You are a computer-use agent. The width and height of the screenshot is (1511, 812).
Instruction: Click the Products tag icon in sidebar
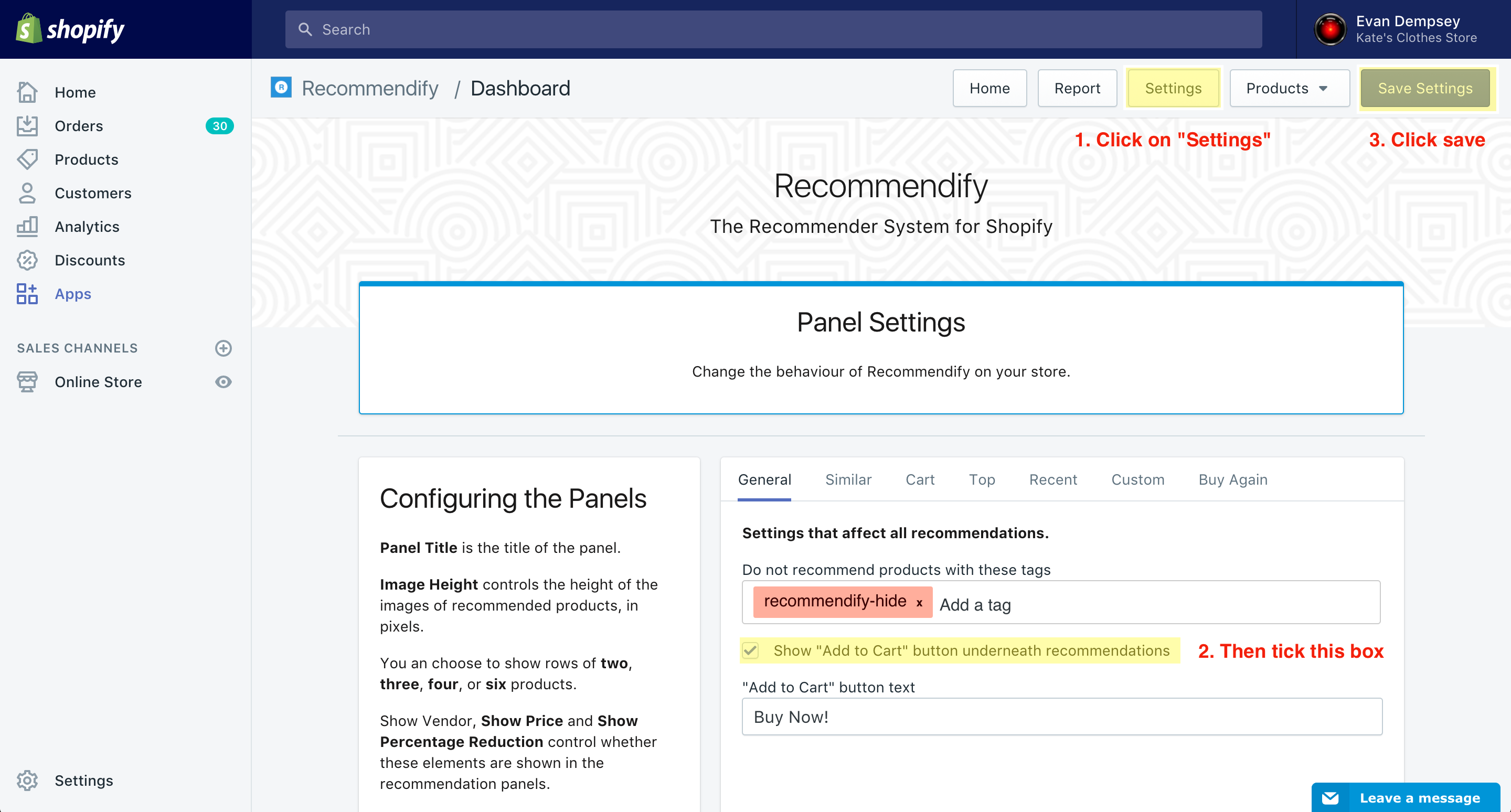point(27,159)
